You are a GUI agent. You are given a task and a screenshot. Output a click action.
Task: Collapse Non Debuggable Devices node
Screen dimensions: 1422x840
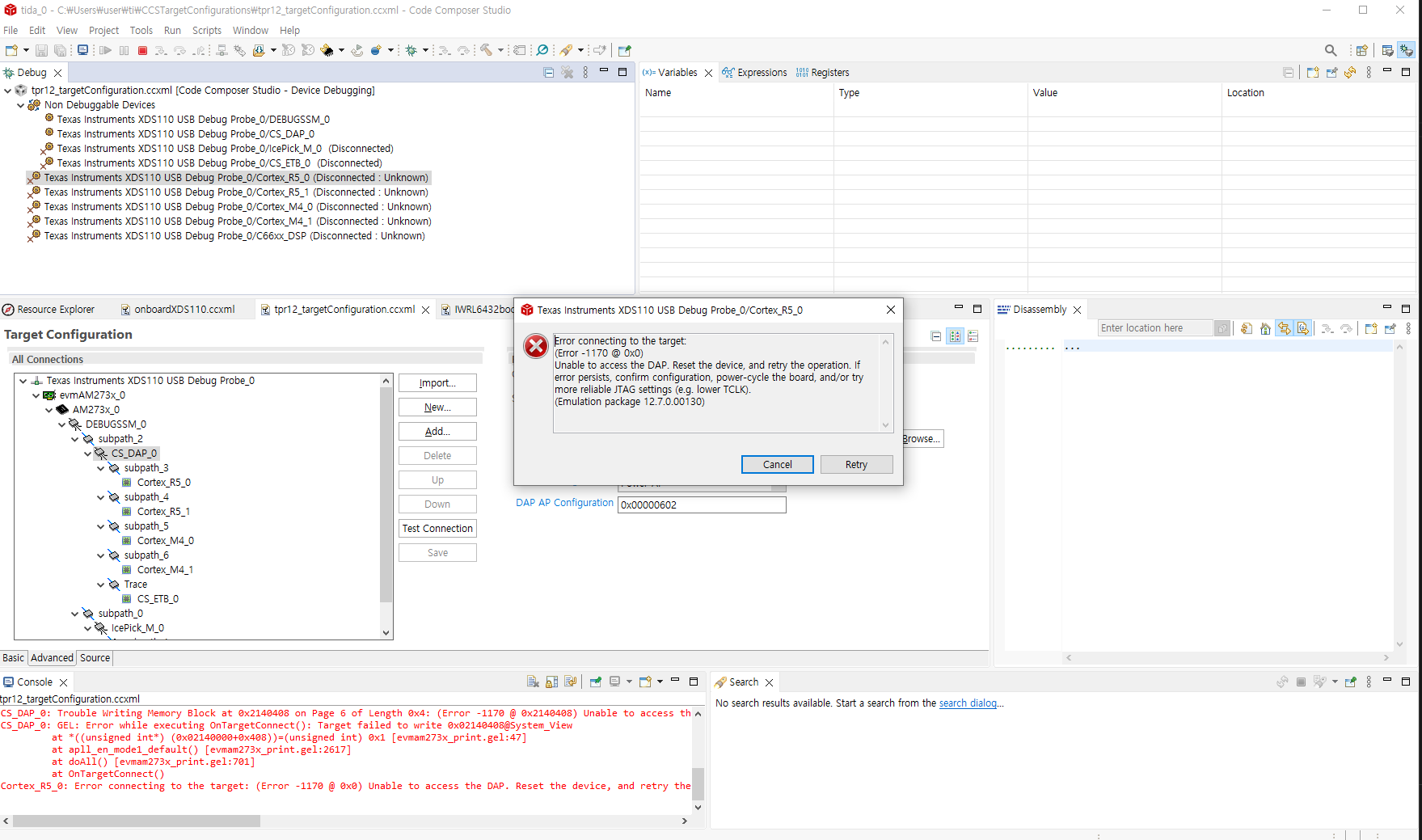click(x=21, y=105)
